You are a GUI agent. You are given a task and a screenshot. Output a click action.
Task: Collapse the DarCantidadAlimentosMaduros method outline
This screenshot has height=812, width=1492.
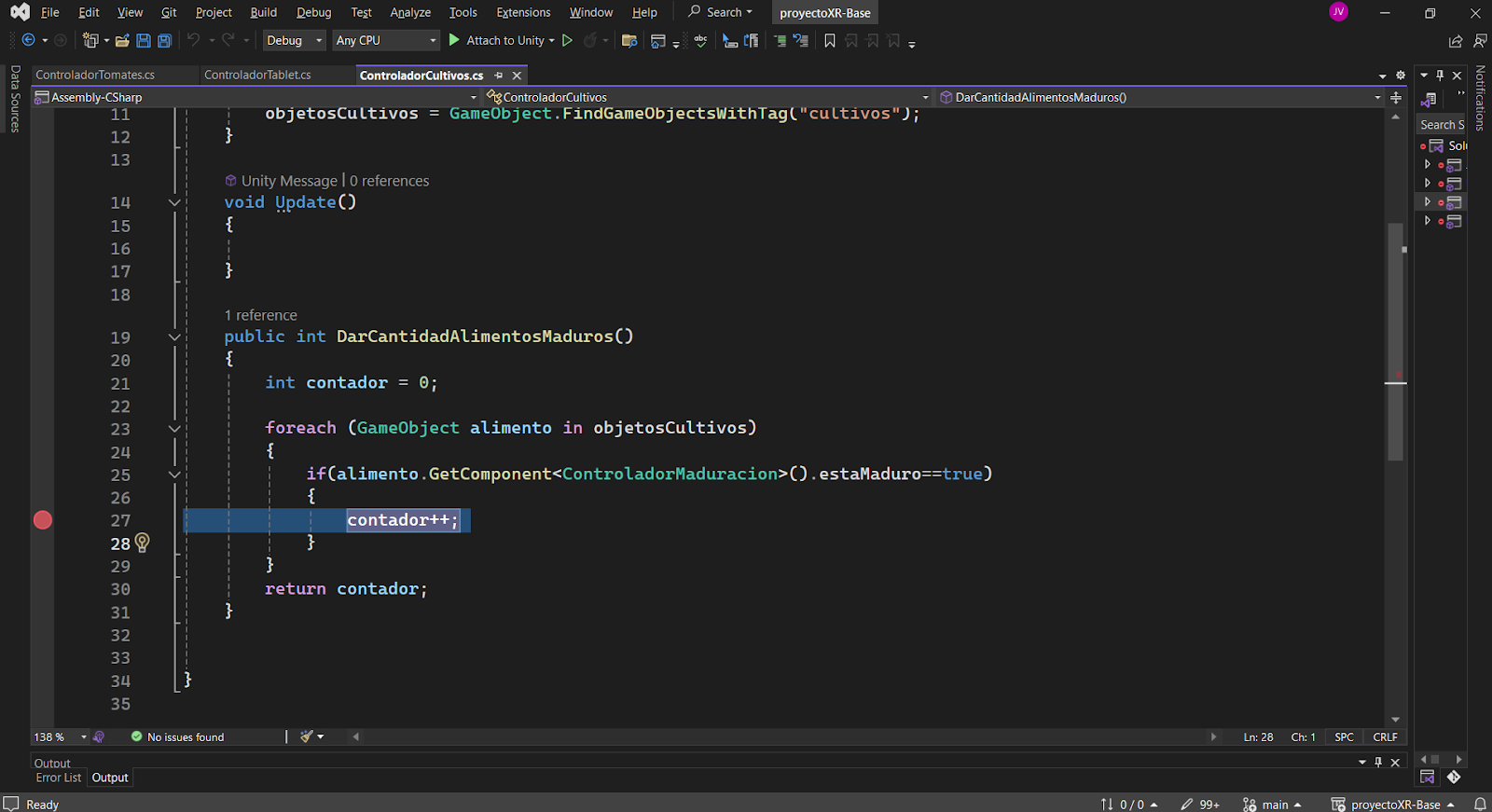[174, 337]
